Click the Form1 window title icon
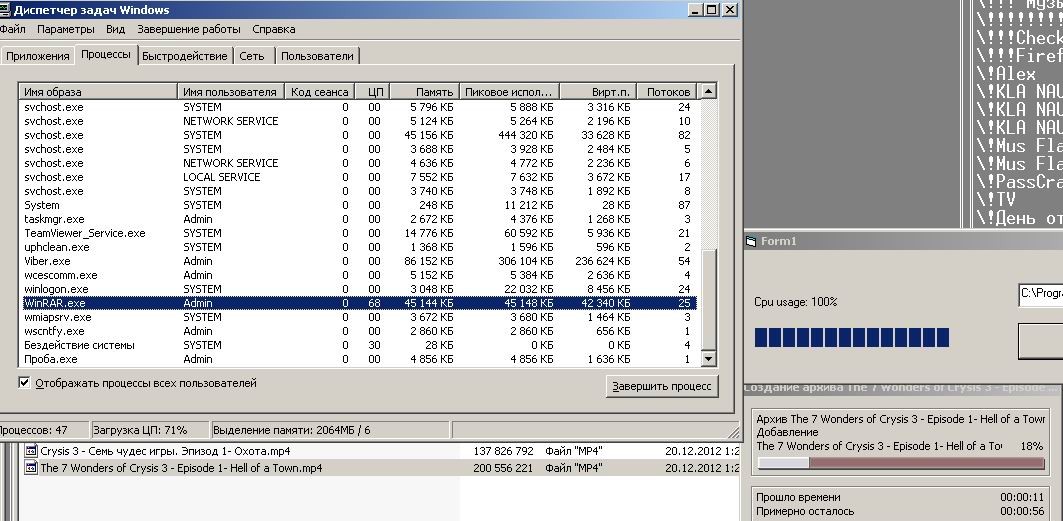 (x=752, y=242)
